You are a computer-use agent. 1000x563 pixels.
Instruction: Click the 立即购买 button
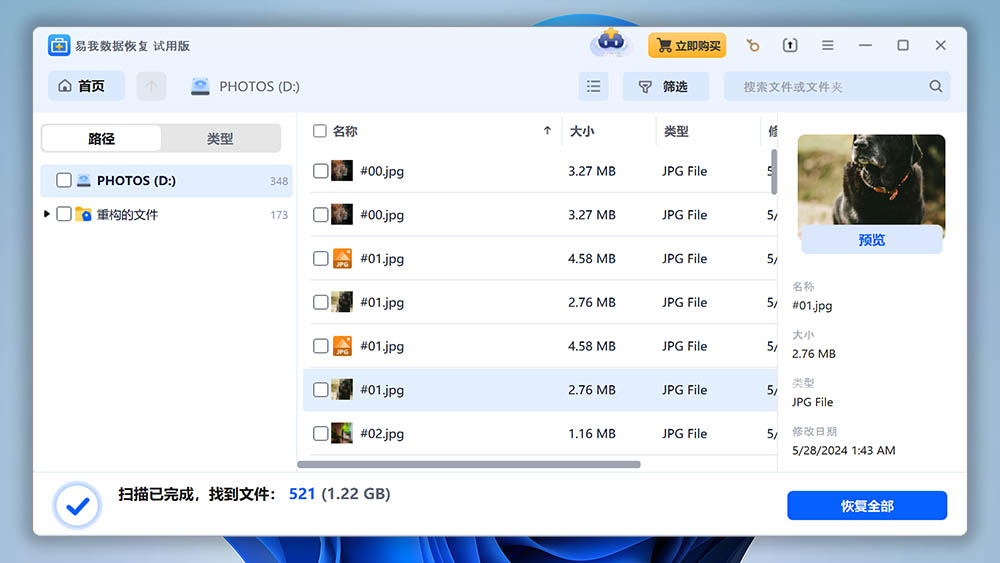tap(688, 45)
